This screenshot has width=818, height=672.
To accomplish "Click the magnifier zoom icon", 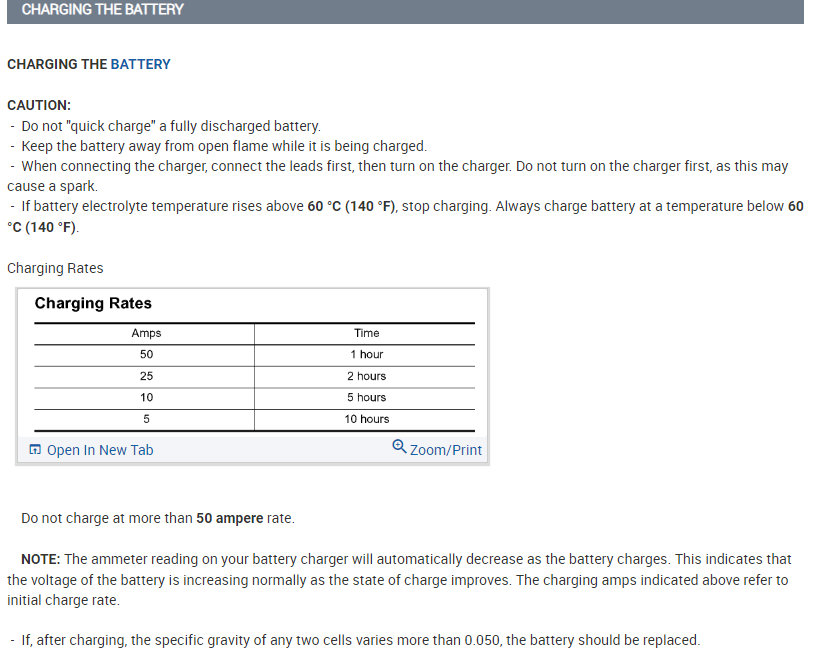I will 399,447.
